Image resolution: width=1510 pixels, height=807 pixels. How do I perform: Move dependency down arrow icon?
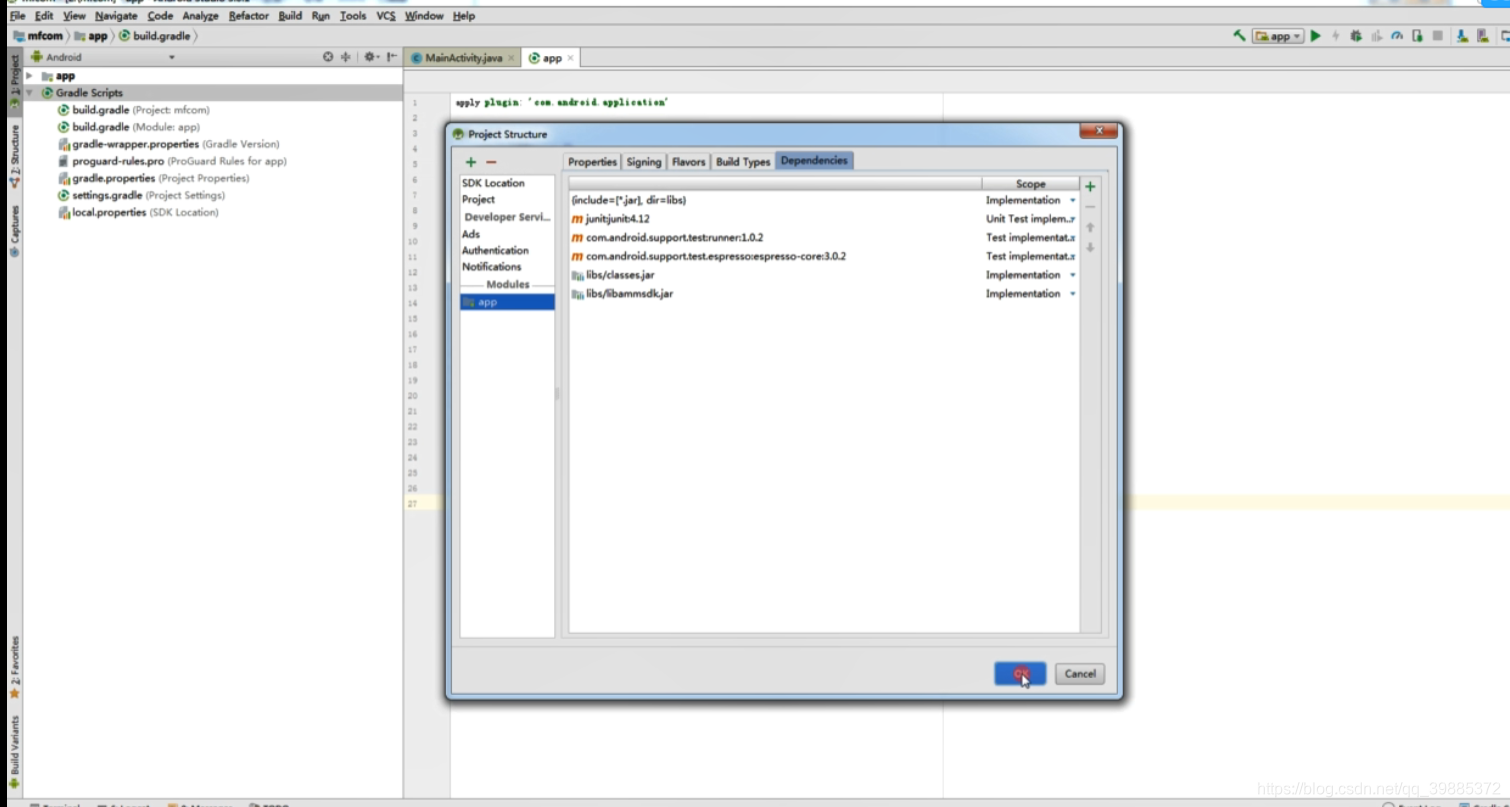click(1090, 247)
